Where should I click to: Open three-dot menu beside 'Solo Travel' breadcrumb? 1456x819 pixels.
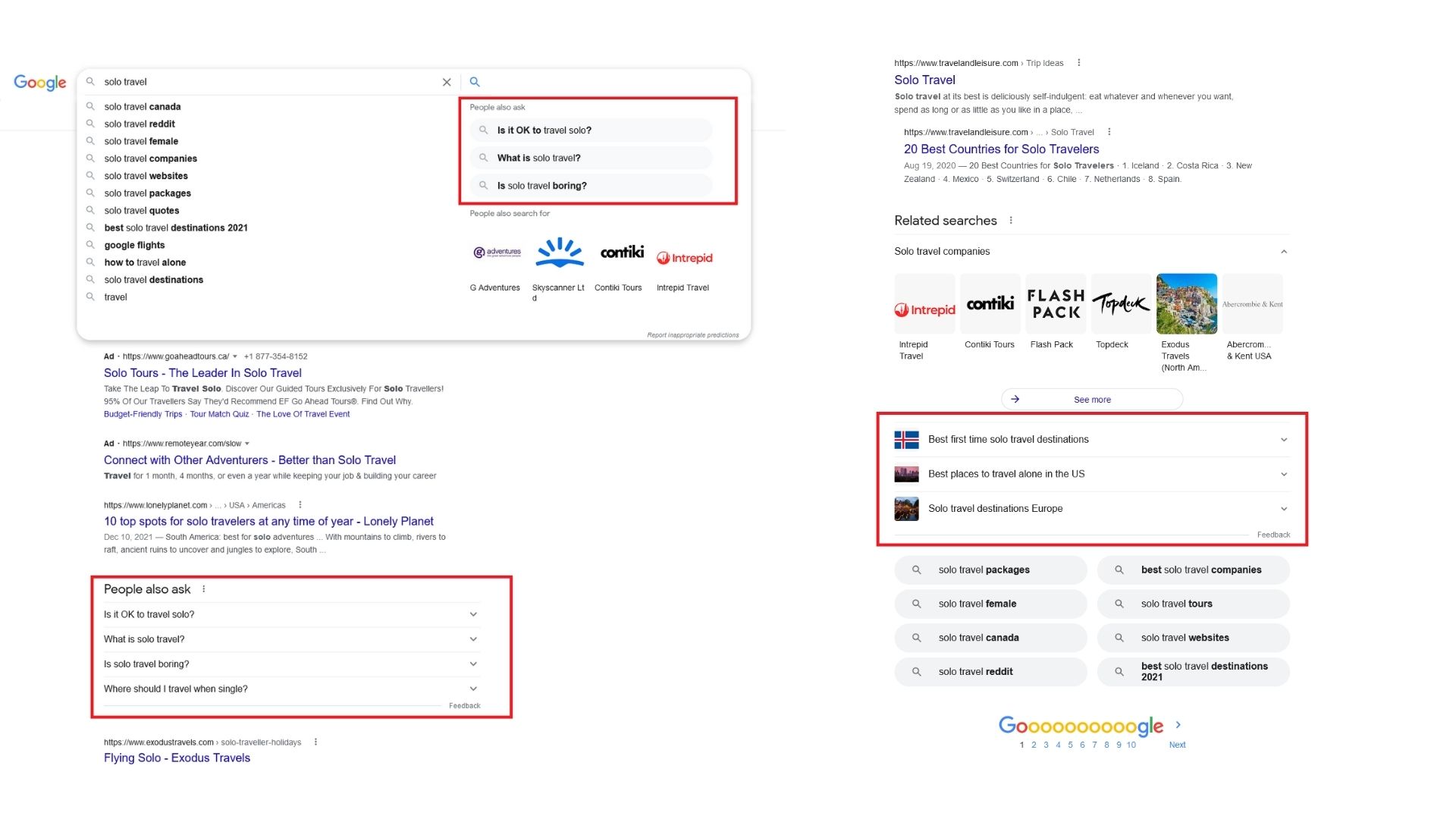(1109, 132)
